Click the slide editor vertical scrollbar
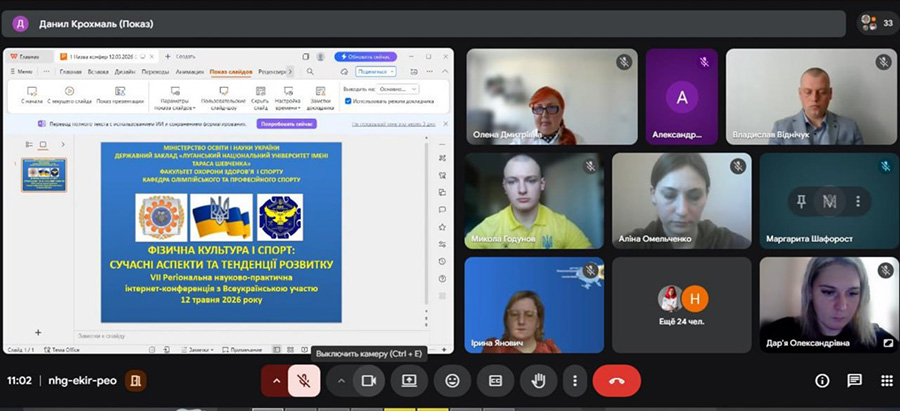 pyautogui.click(x=426, y=224)
